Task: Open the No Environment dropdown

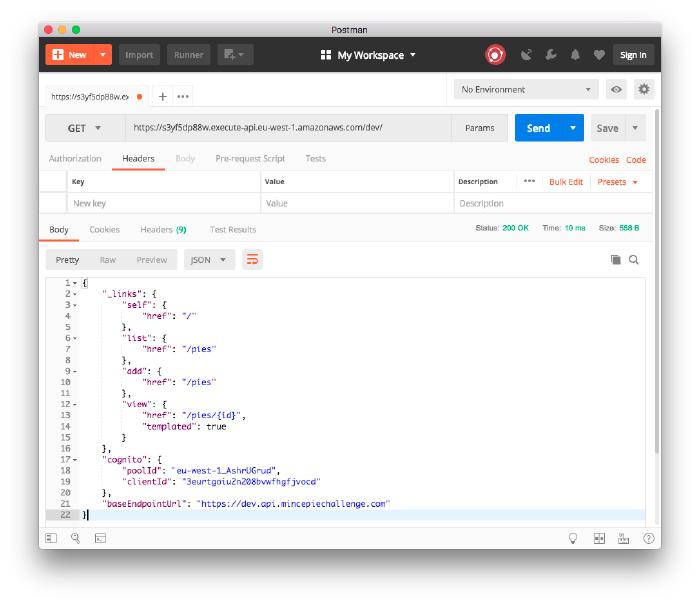Action: click(x=526, y=89)
